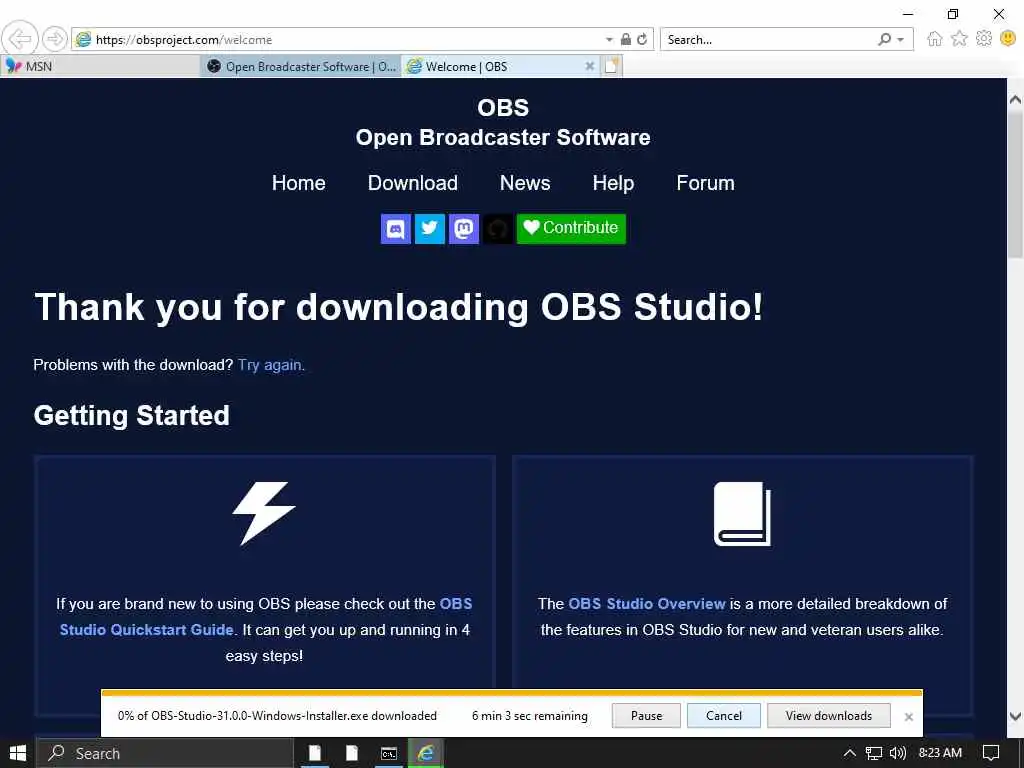Expand search provider dropdown arrow
1024x768 pixels.
[901, 40]
